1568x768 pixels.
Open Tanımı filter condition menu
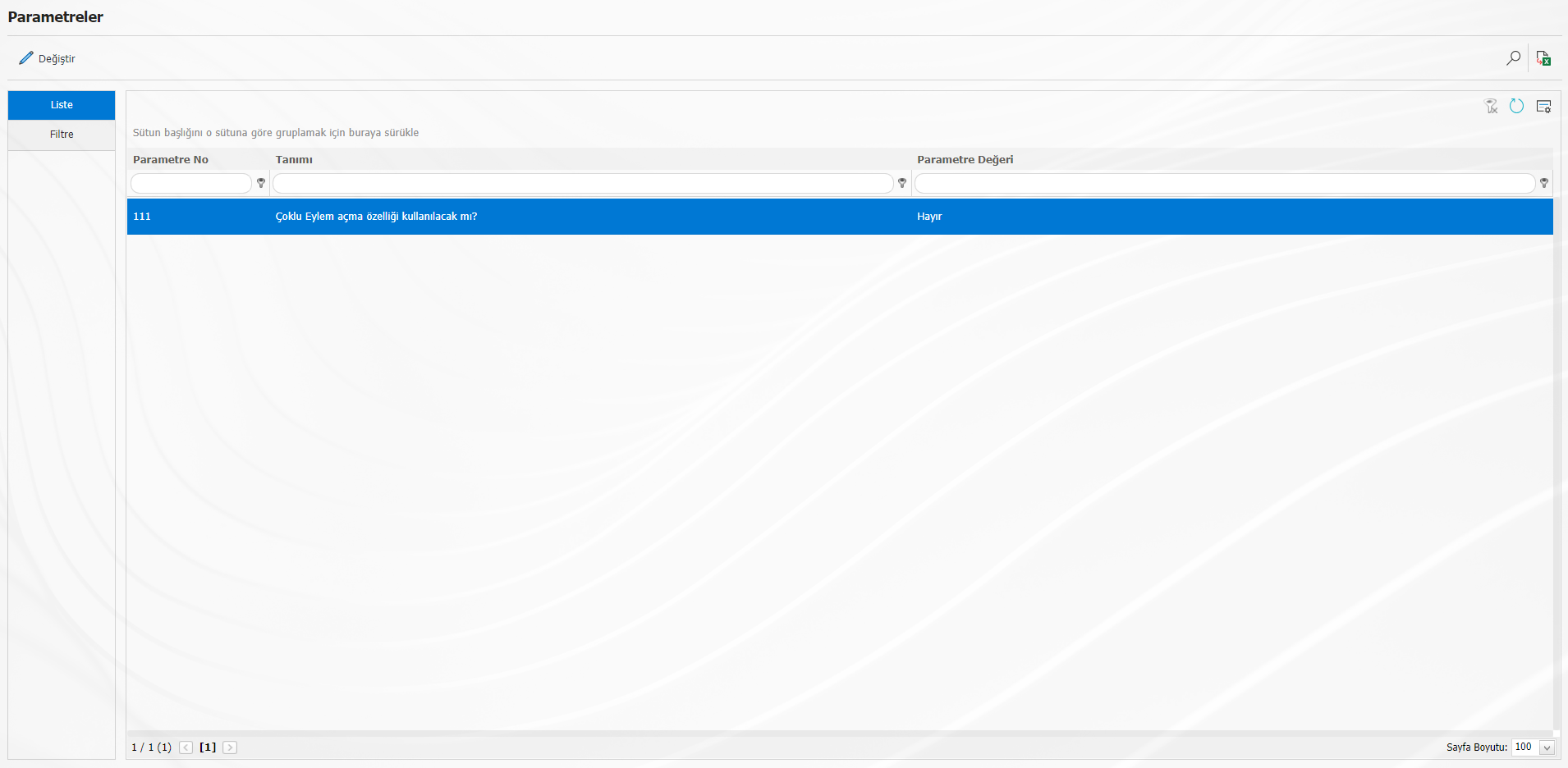point(902,183)
